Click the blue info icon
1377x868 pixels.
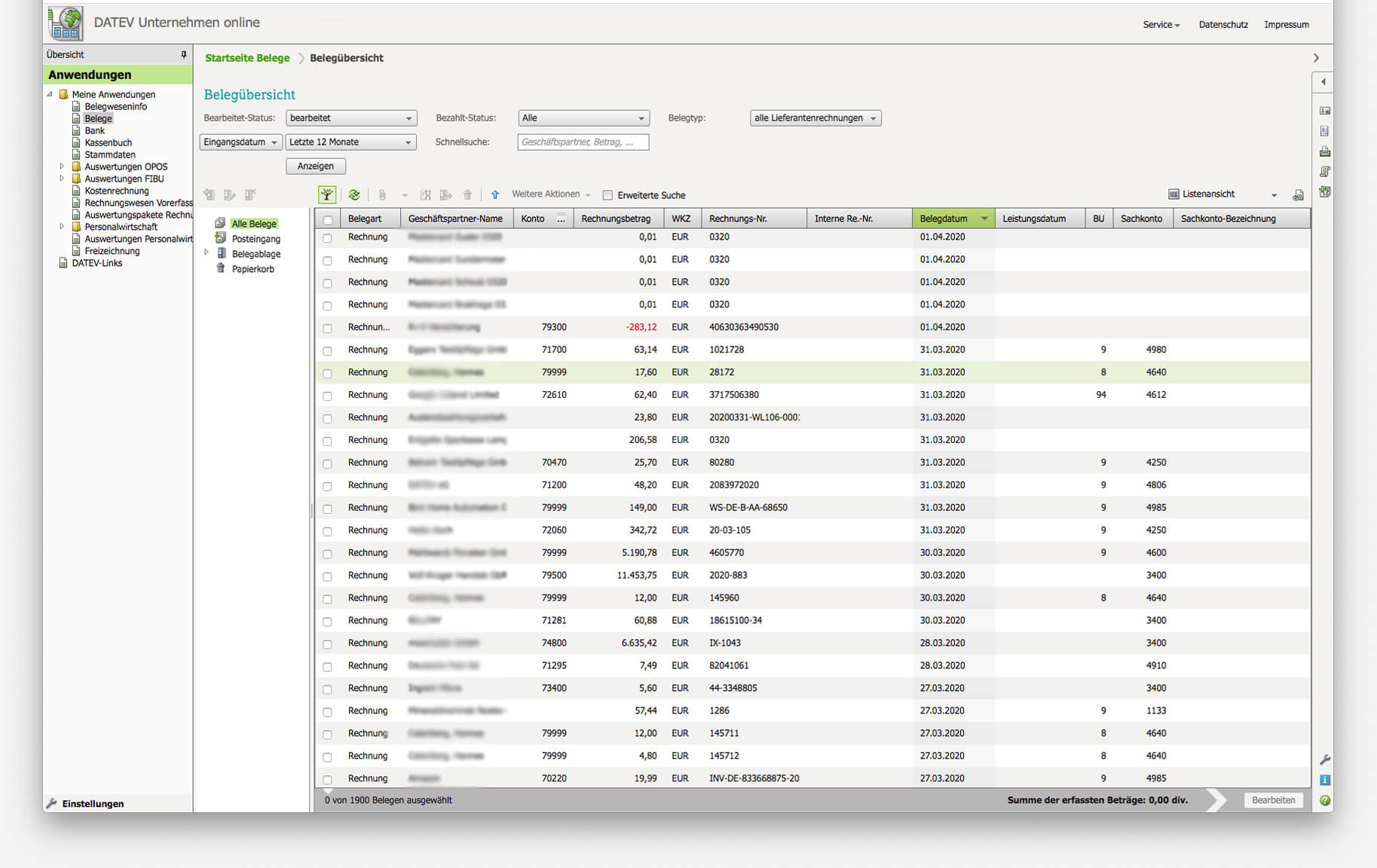[1325, 780]
